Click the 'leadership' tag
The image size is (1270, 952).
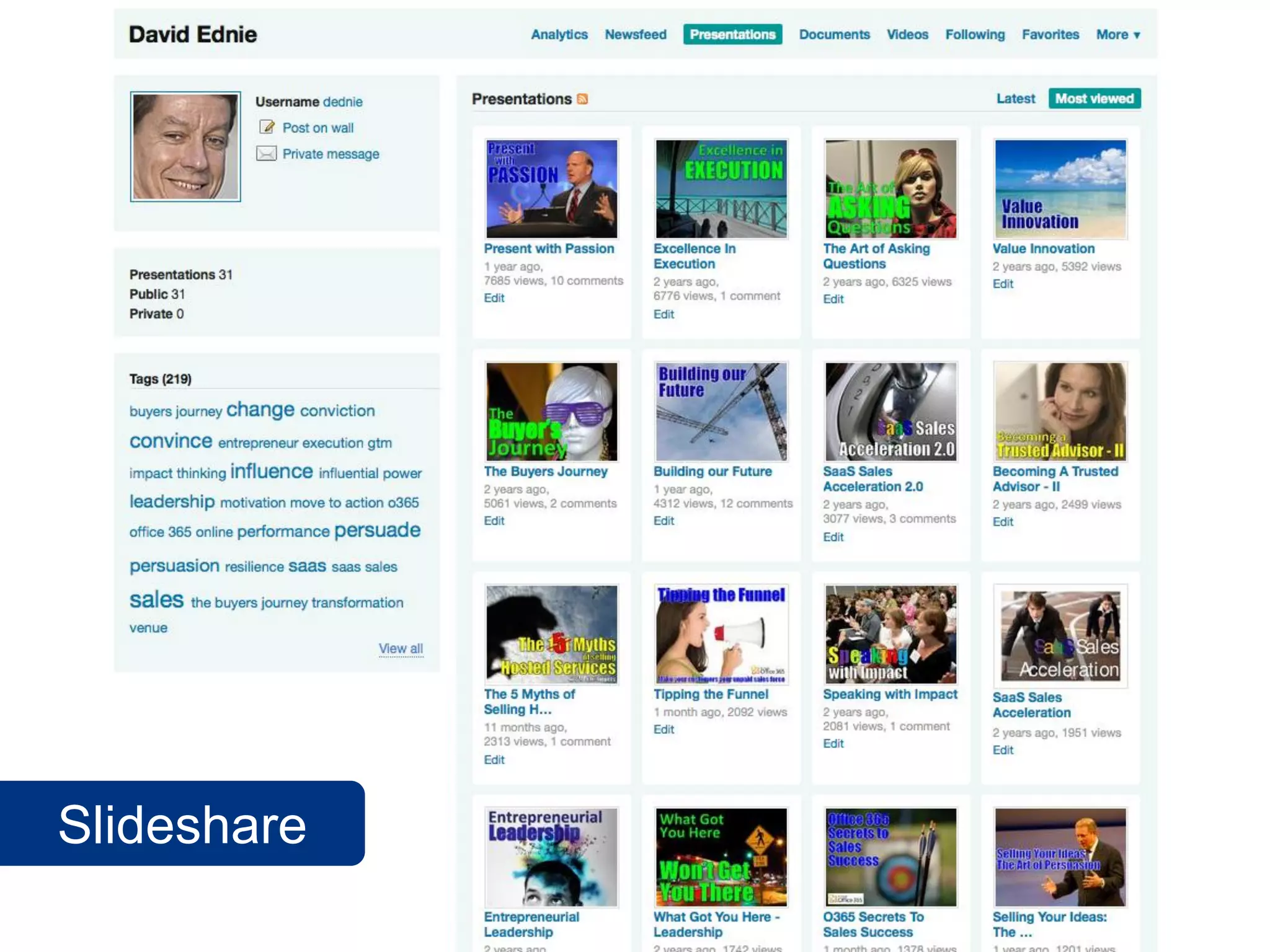click(x=172, y=501)
